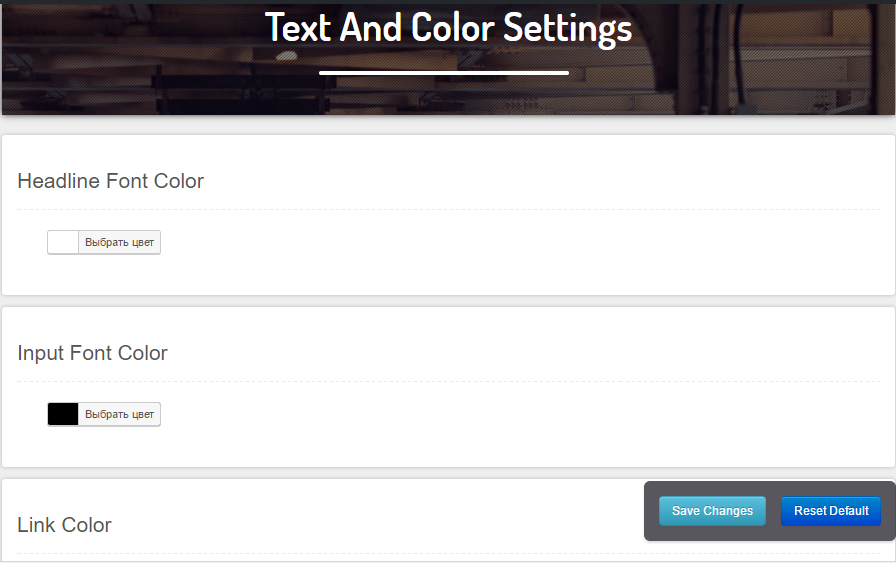
Task: Click the white underline beneath the page title
Action: 444,73
